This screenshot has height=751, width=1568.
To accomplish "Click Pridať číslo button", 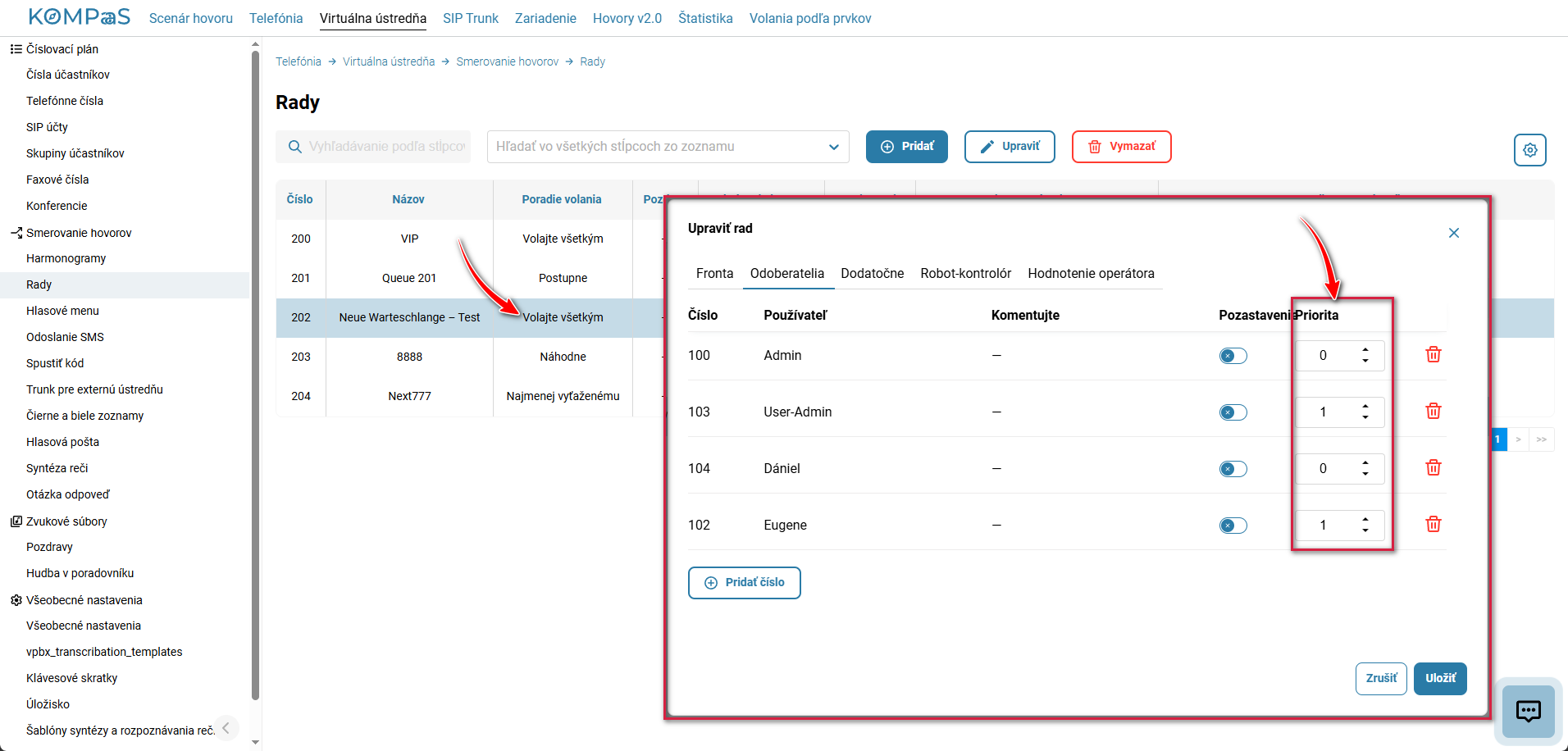I will [x=745, y=583].
